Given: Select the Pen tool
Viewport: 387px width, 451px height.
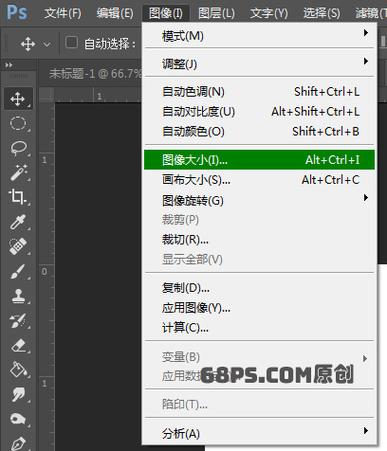Looking at the screenshot, I should point(18,443).
